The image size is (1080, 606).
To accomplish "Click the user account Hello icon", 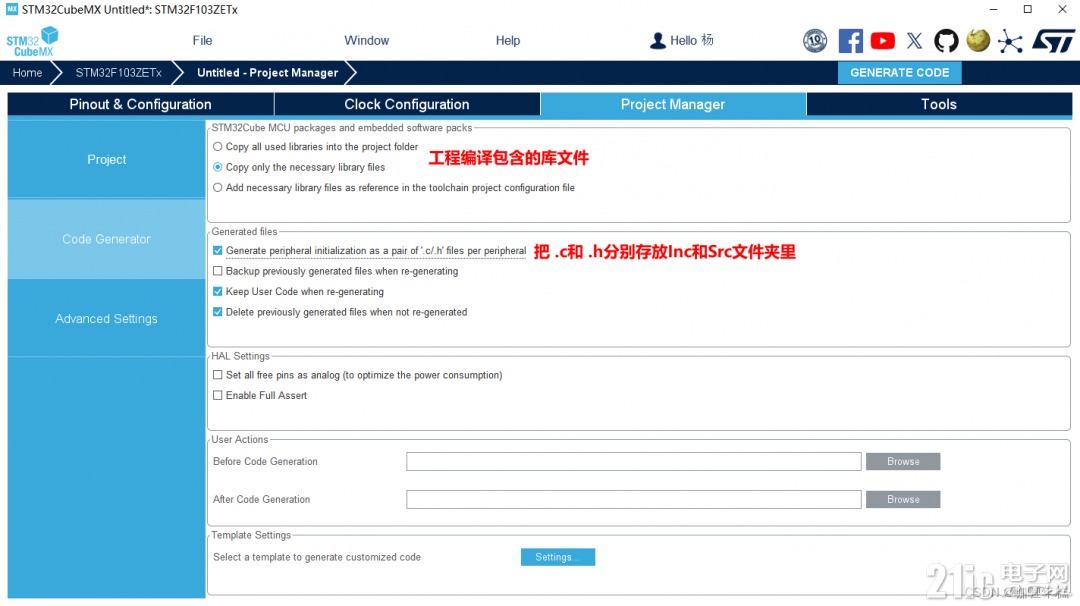I will pyautogui.click(x=658, y=41).
